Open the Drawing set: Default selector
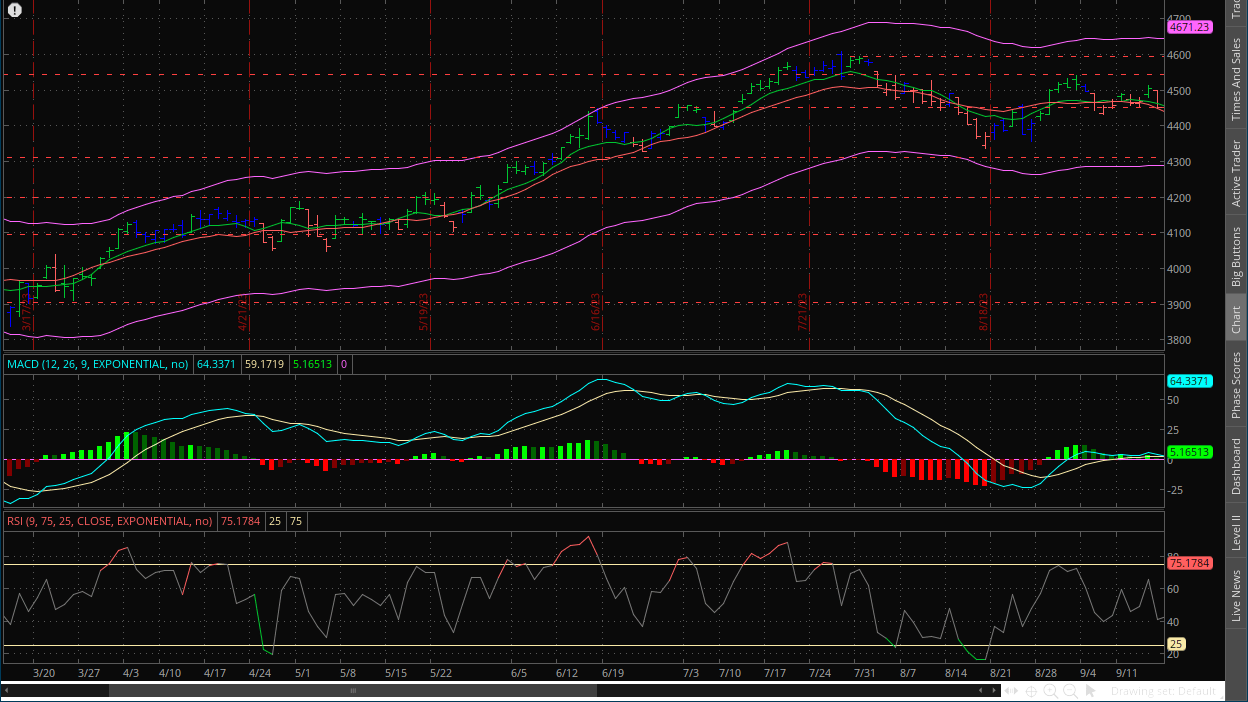 coord(1164,691)
